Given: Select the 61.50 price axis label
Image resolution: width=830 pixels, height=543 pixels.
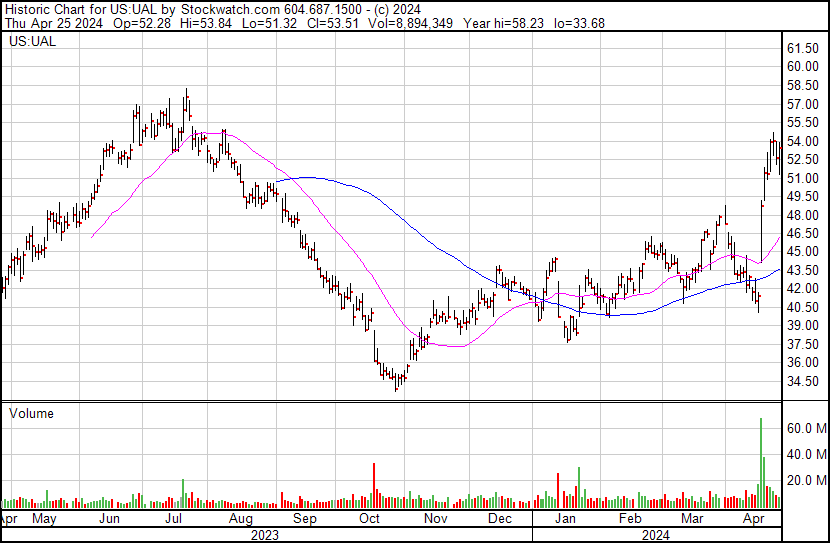Looking at the screenshot, I should coord(804,48).
